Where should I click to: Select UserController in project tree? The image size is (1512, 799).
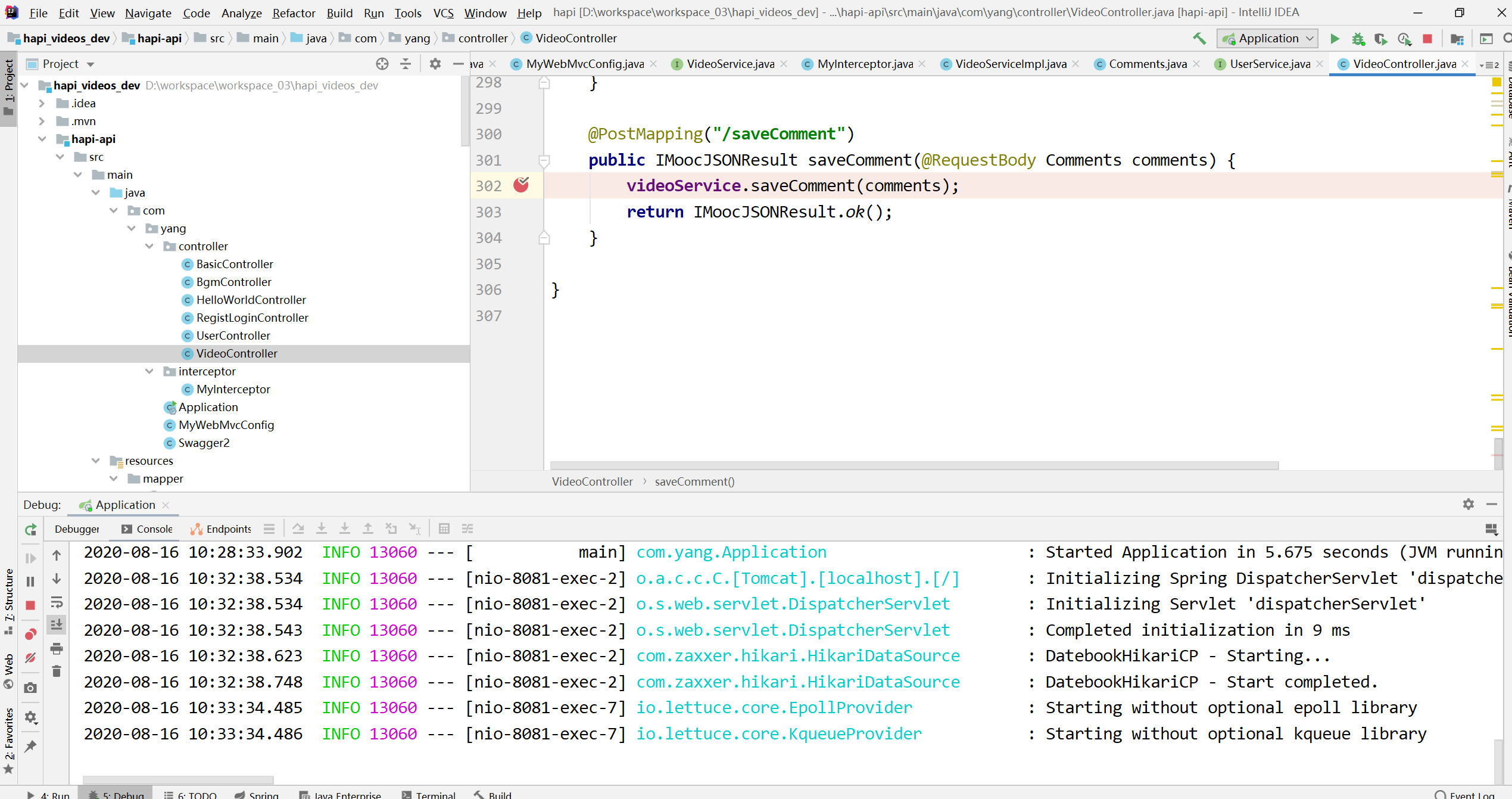pos(233,335)
